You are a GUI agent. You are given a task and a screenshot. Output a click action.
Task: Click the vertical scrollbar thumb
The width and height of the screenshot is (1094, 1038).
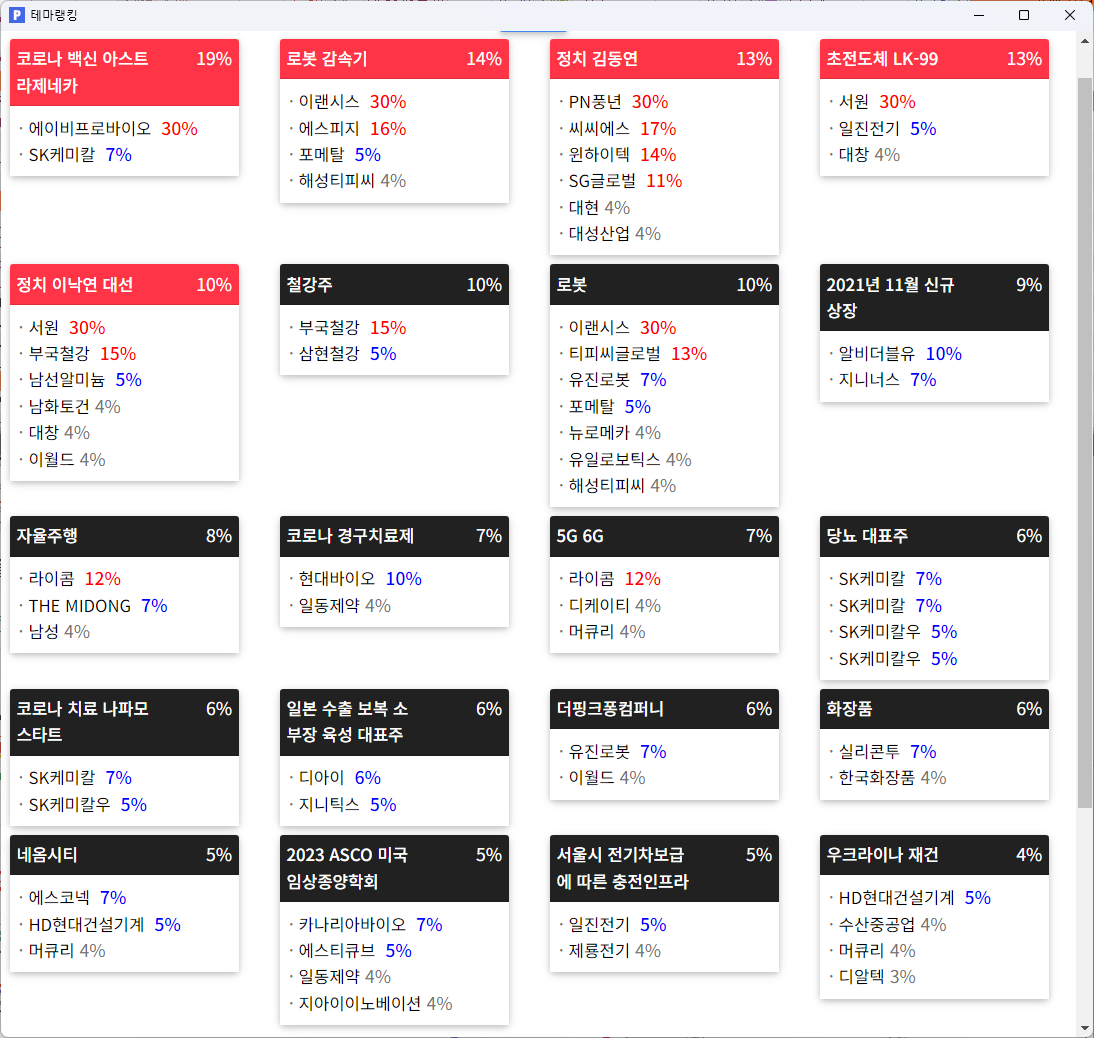click(x=1085, y=442)
